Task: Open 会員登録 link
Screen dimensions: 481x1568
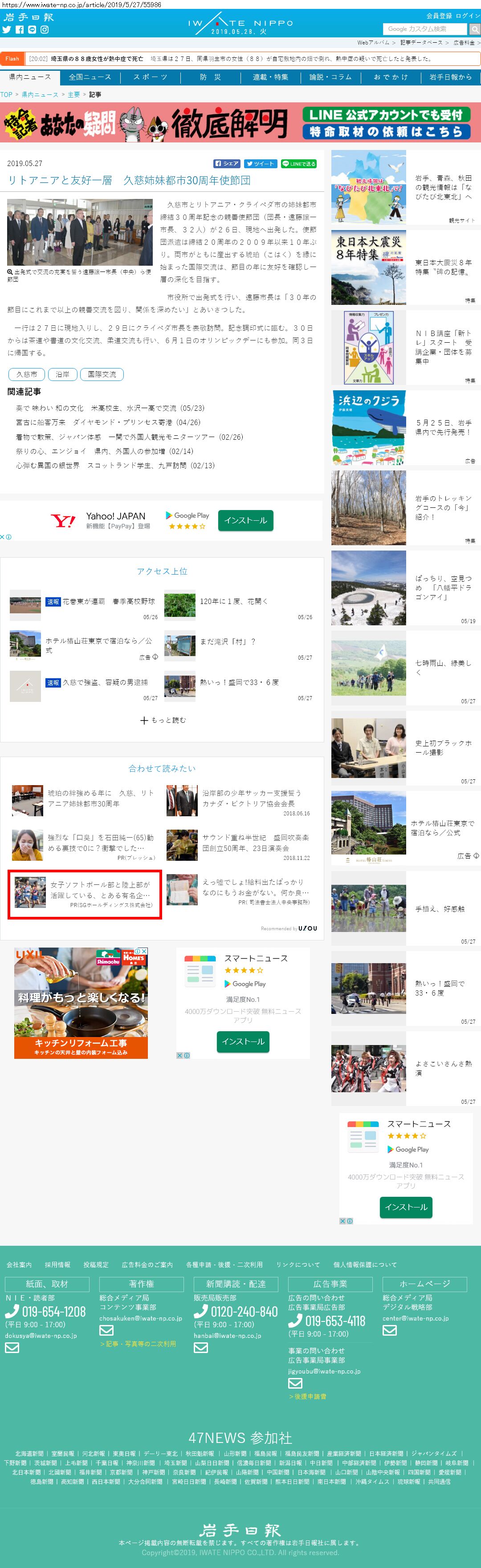Action: tap(438, 16)
